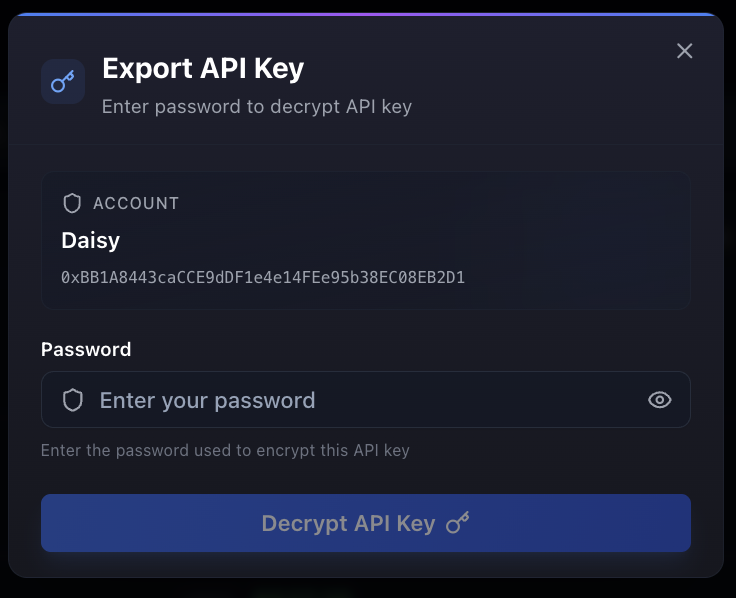Show password using the eye icon
Image resolution: width=736 pixels, height=598 pixels.
(659, 400)
